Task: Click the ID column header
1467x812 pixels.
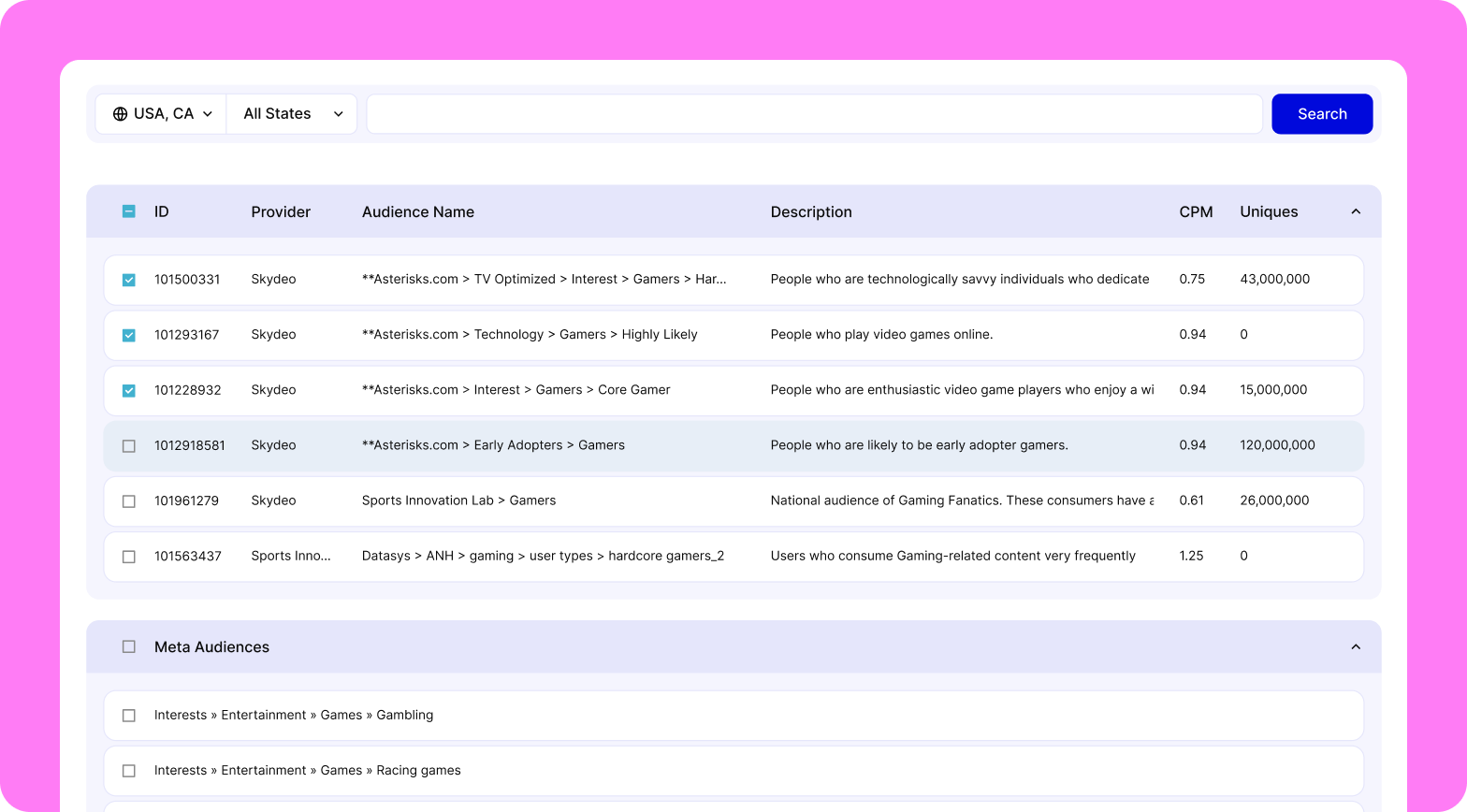Action: [162, 211]
